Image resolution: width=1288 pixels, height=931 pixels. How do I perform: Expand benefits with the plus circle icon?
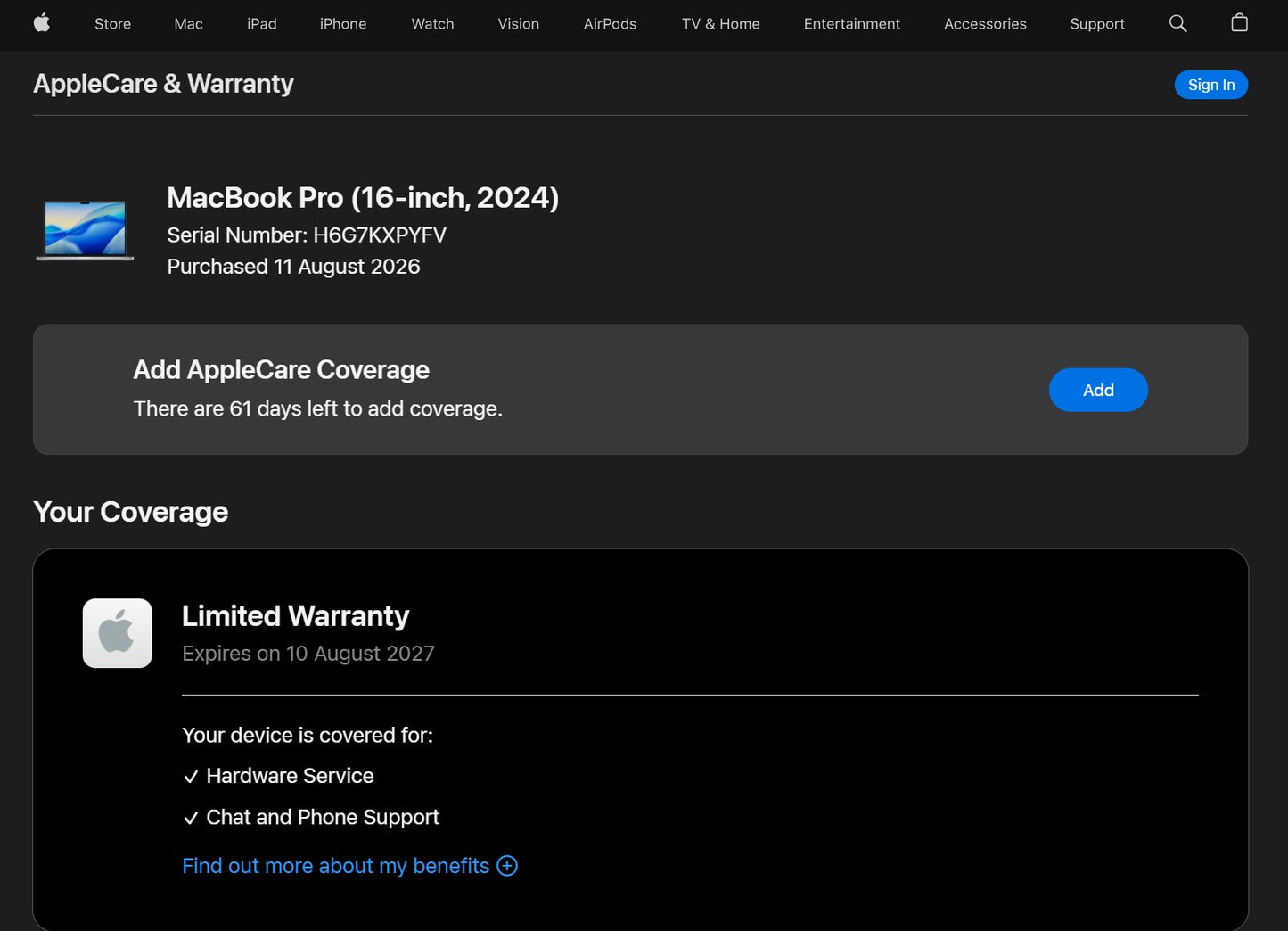point(507,866)
